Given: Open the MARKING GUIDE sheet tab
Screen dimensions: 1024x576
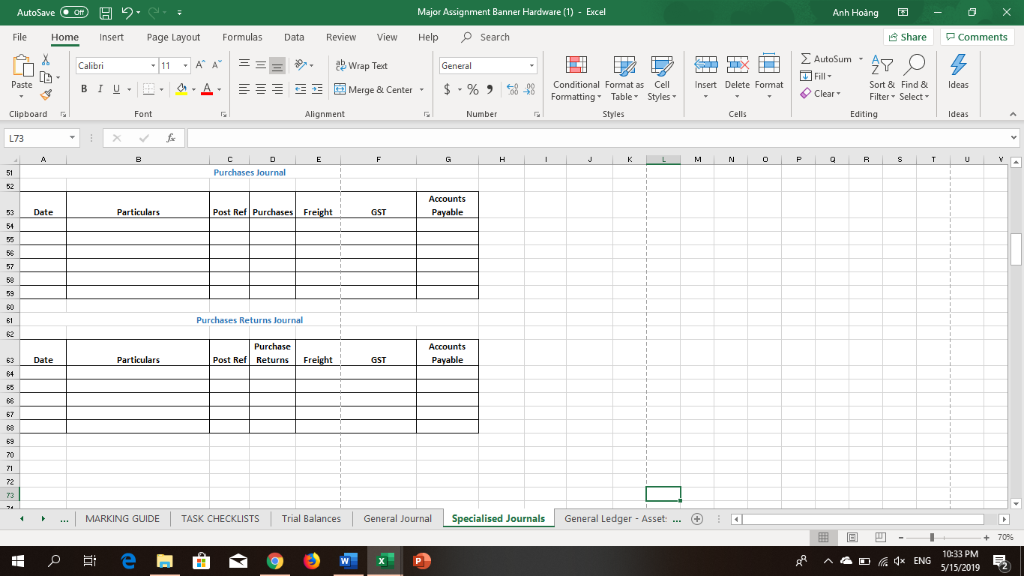Looking at the screenshot, I should point(122,519).
